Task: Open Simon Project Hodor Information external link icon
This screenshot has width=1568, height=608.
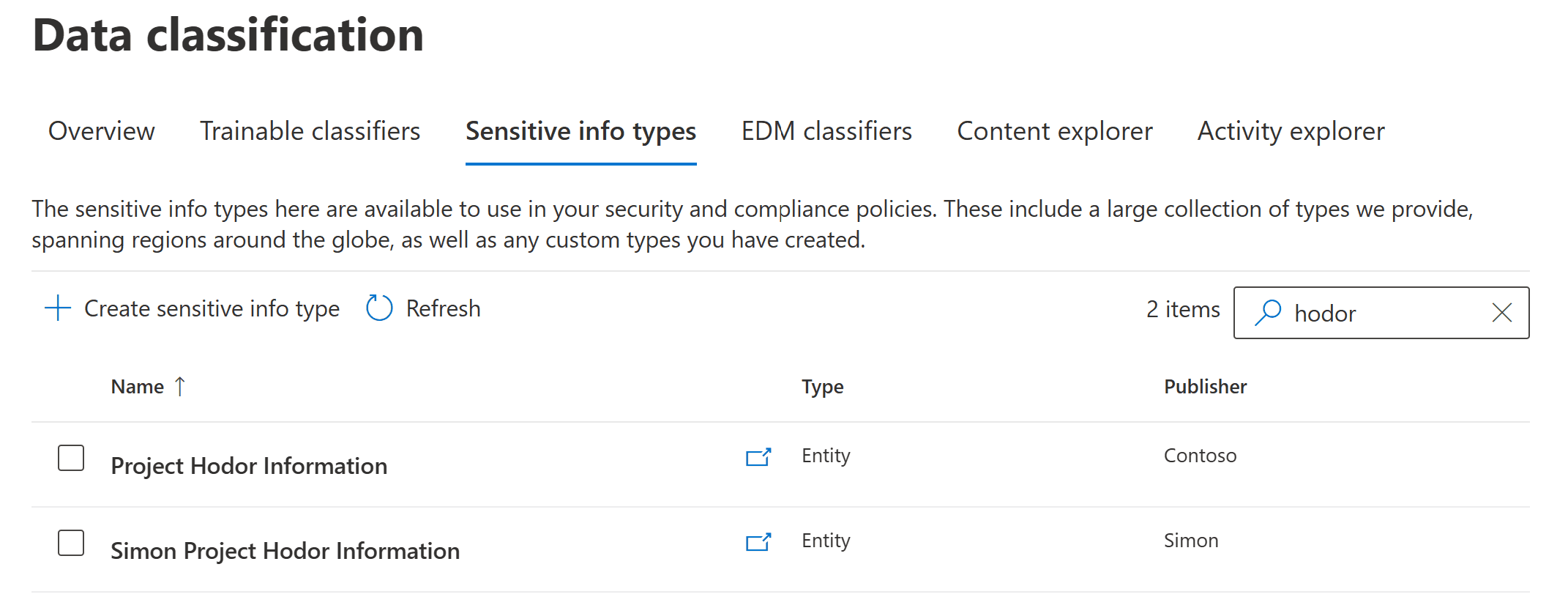Action: pos(758,543)
